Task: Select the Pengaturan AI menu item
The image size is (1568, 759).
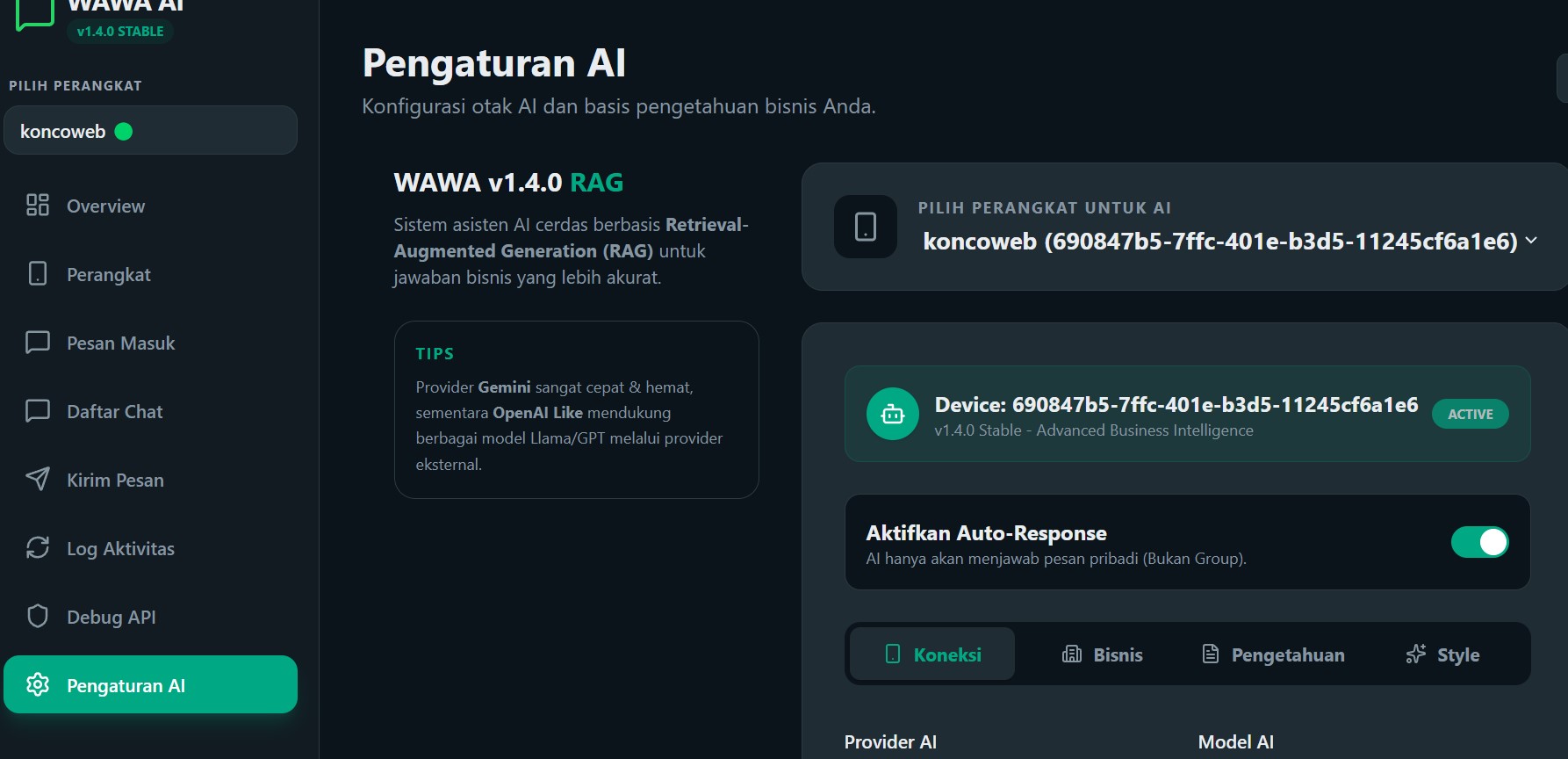Action: coord(150,684)
